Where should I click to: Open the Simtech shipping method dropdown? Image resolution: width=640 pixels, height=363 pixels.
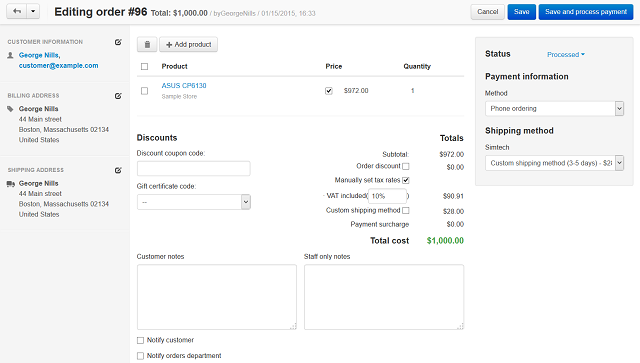coord(554,163)
